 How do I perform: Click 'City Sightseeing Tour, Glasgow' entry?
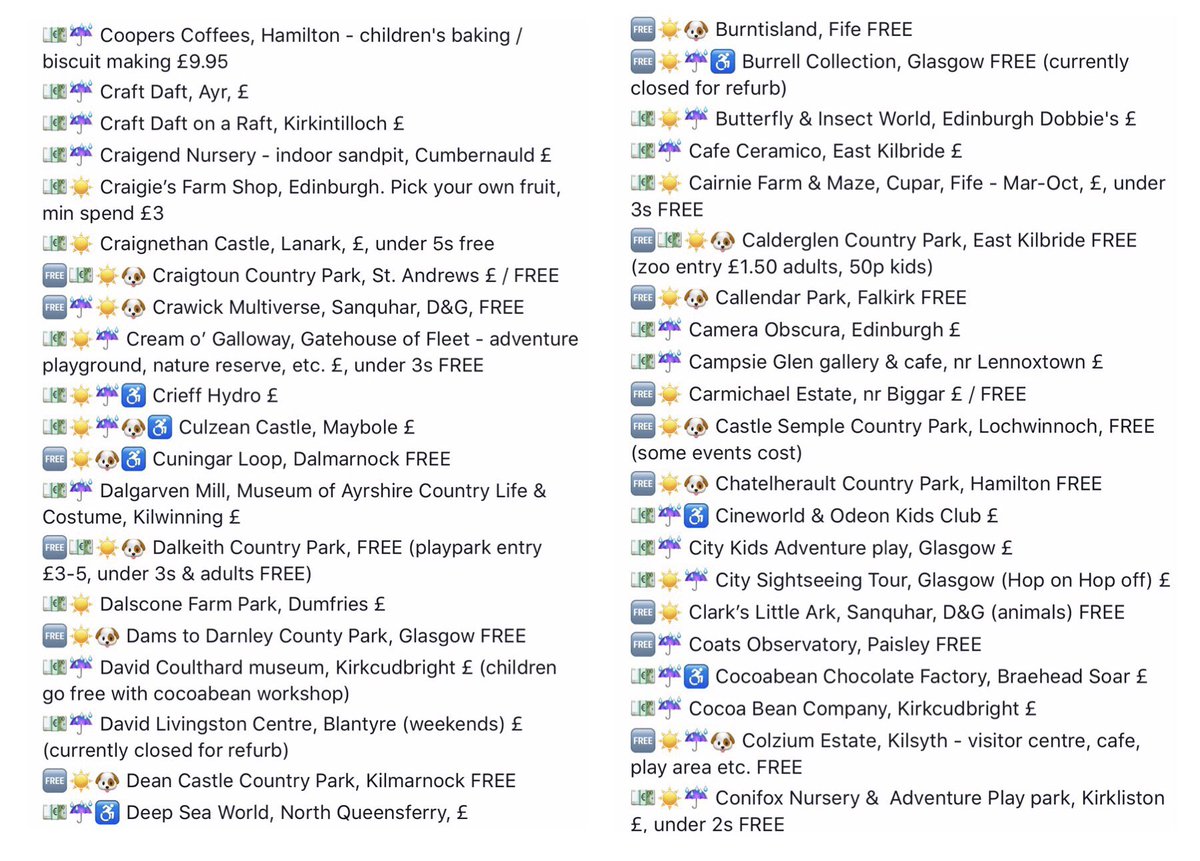point(901,581)
